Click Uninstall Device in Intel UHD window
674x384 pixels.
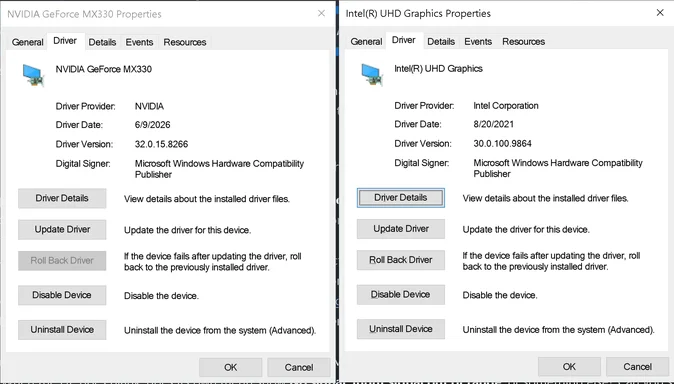pos(401,329)
